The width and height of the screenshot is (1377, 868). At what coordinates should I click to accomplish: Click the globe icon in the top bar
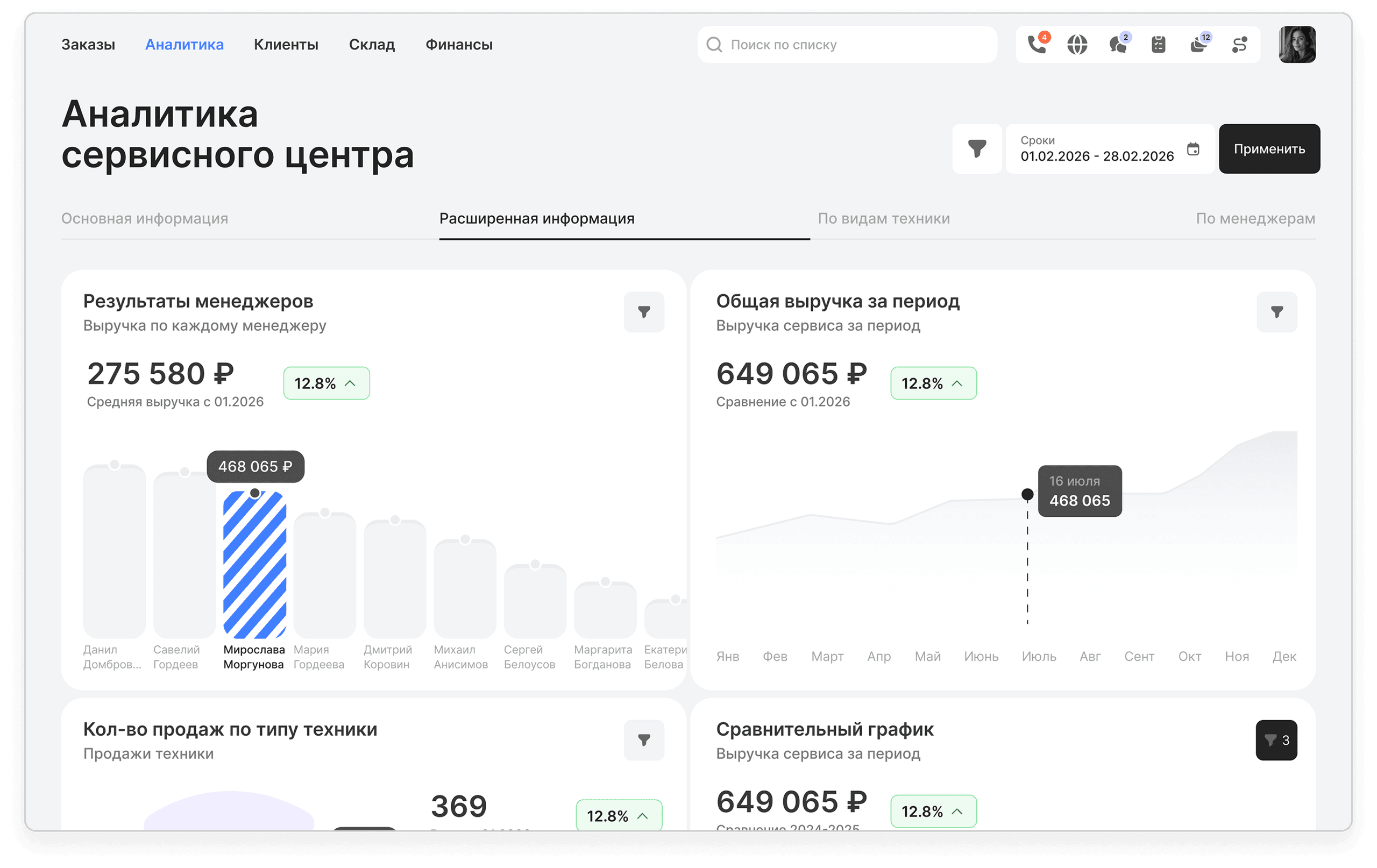pos(1077,45)
